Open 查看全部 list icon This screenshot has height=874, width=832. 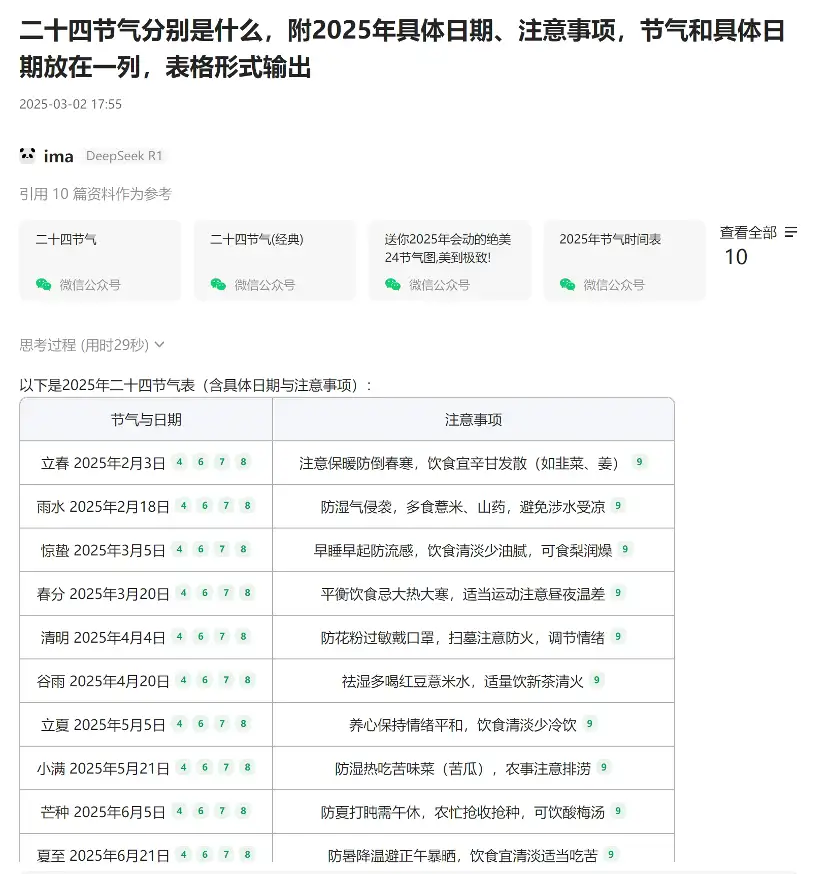[791, 232]
